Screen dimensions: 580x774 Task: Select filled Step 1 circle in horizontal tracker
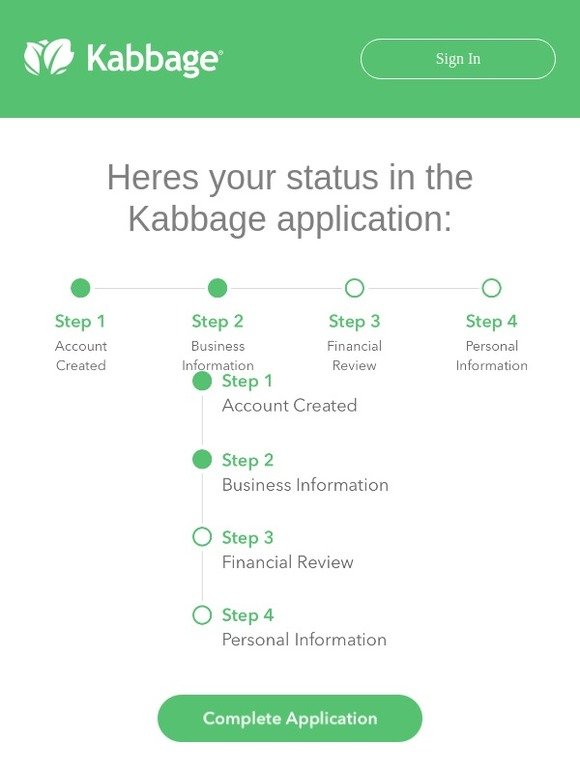80,288
